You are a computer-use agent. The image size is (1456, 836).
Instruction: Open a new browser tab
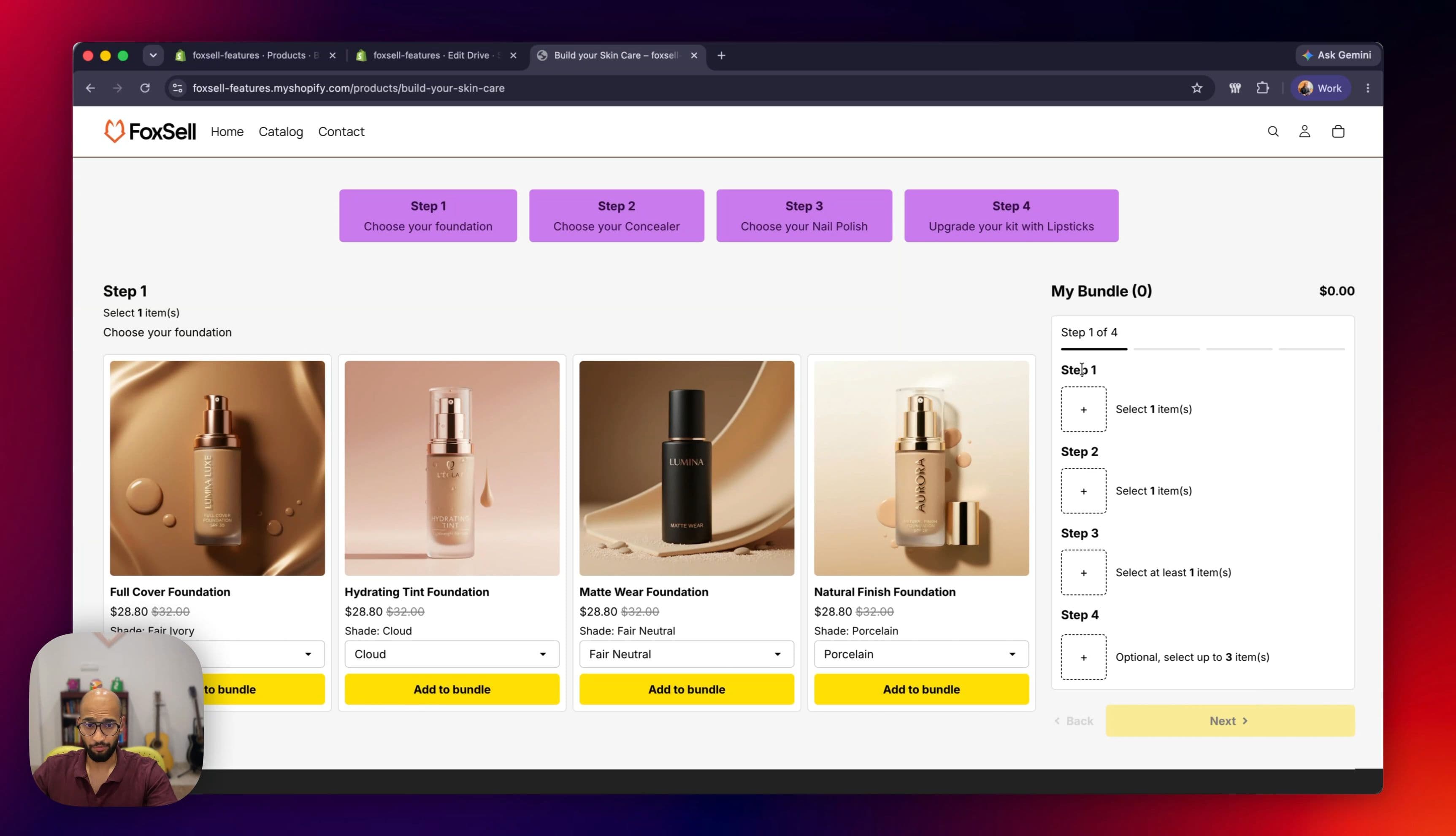click(721, 55)
